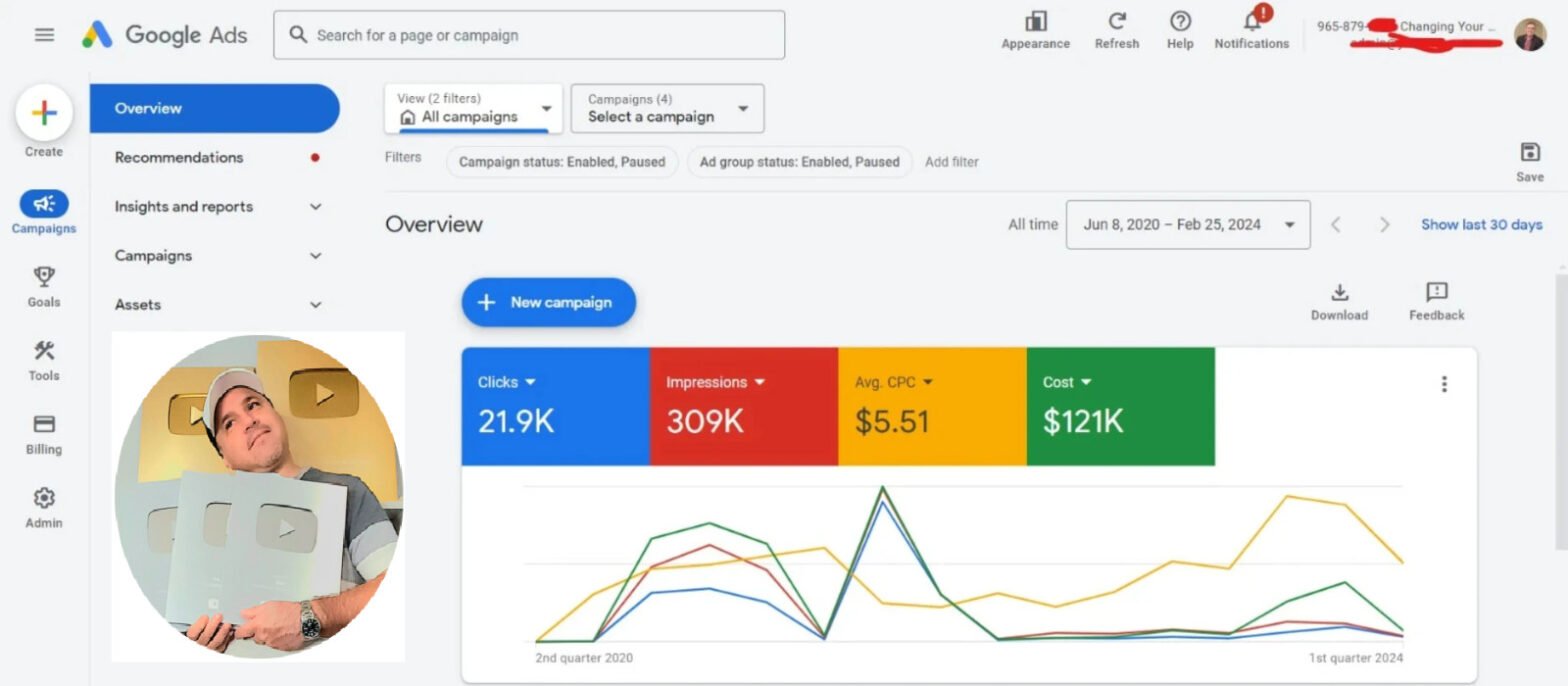
Task: Open Admin gear icon in sidebar
Action: click(x=44, y=498)
